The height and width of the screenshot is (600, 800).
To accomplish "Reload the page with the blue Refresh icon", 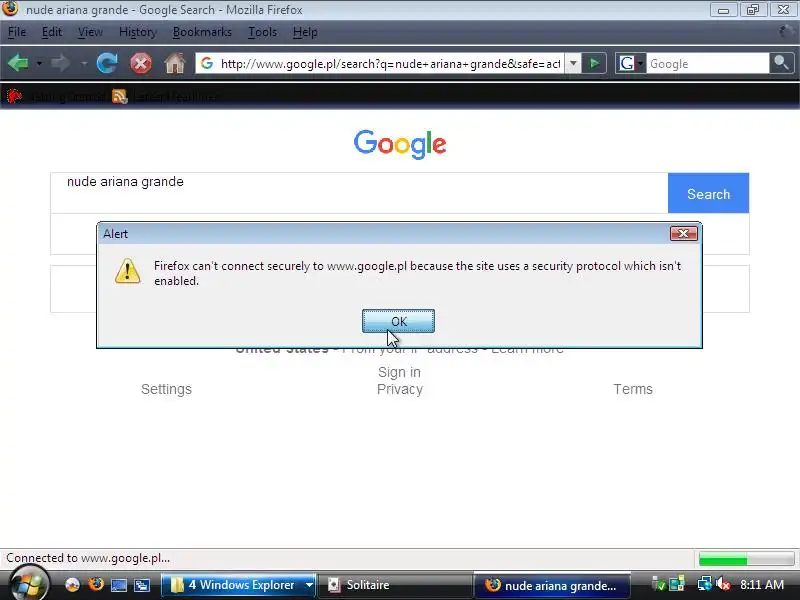I will (x=107, y=63).
